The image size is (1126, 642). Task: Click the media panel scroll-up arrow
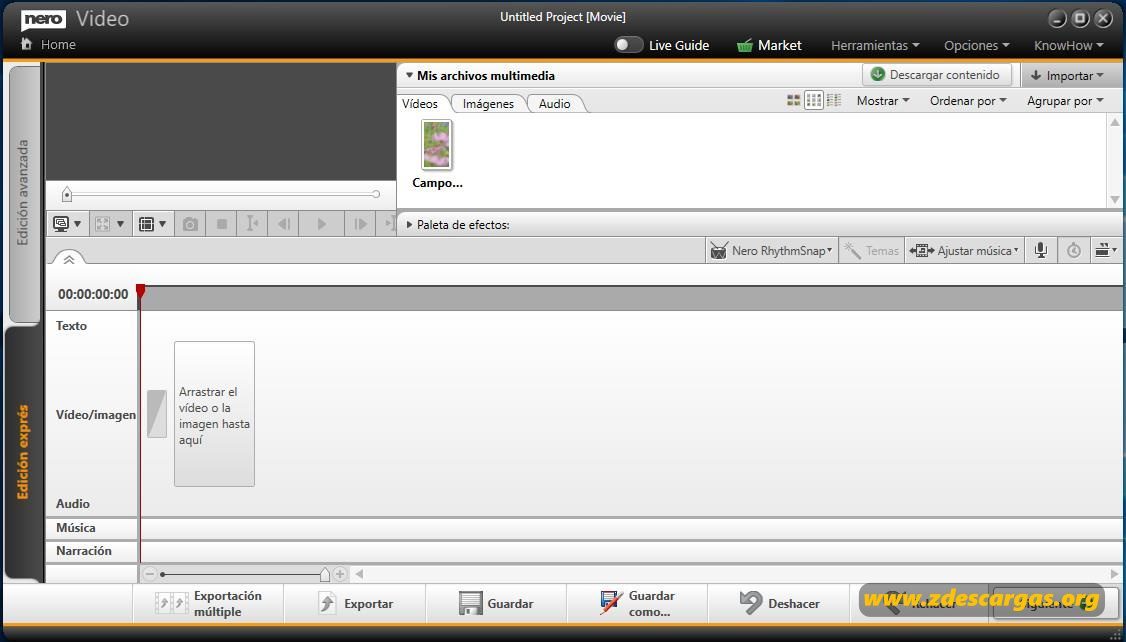tap(1115, 122)
